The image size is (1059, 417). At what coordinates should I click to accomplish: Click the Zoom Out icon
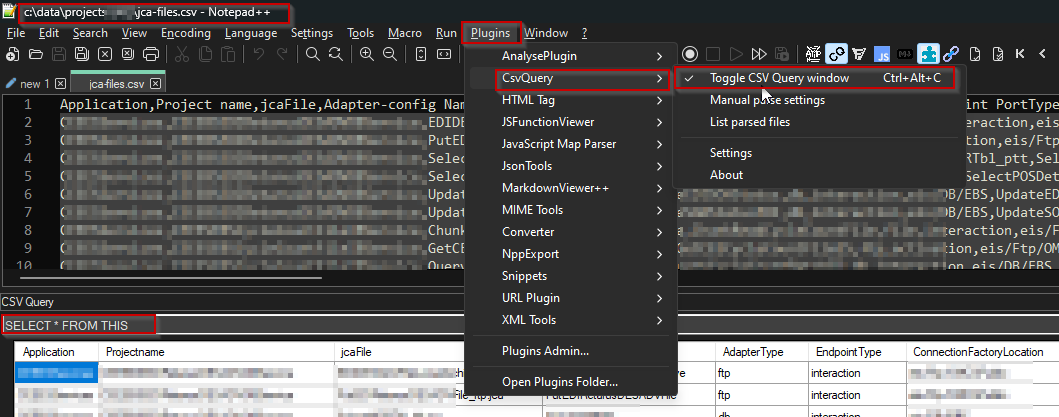[389, 54]
